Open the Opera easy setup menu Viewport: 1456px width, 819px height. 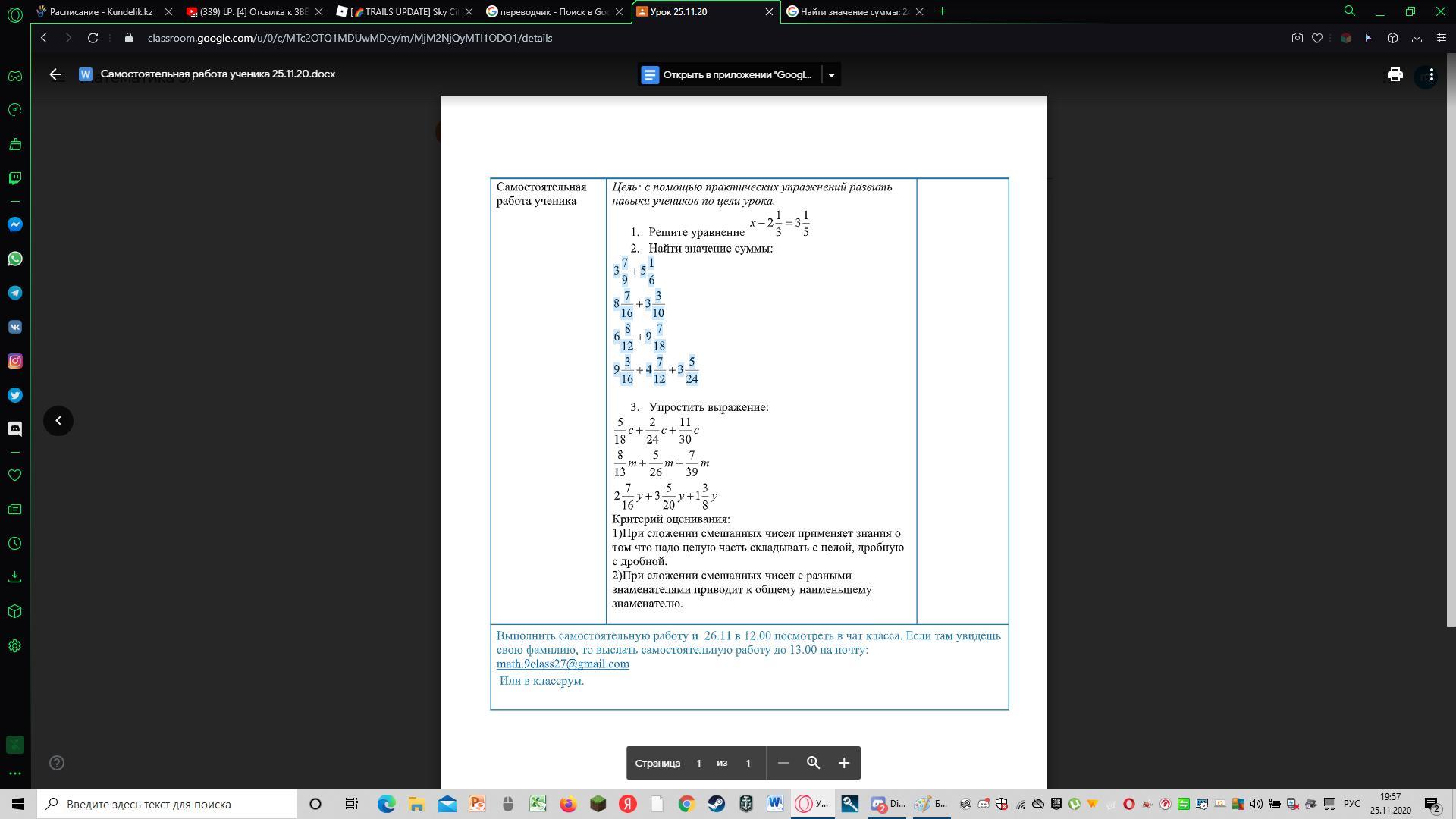(1442, 38)
